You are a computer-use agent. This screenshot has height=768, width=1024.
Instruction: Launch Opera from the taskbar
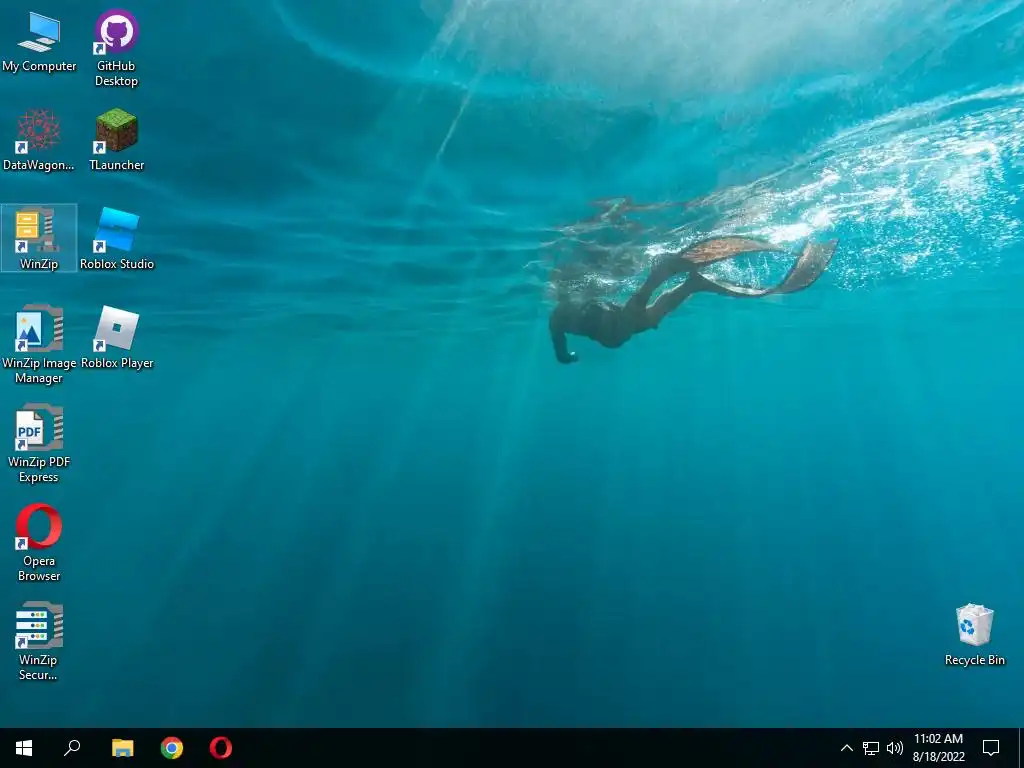click(221, 748)
